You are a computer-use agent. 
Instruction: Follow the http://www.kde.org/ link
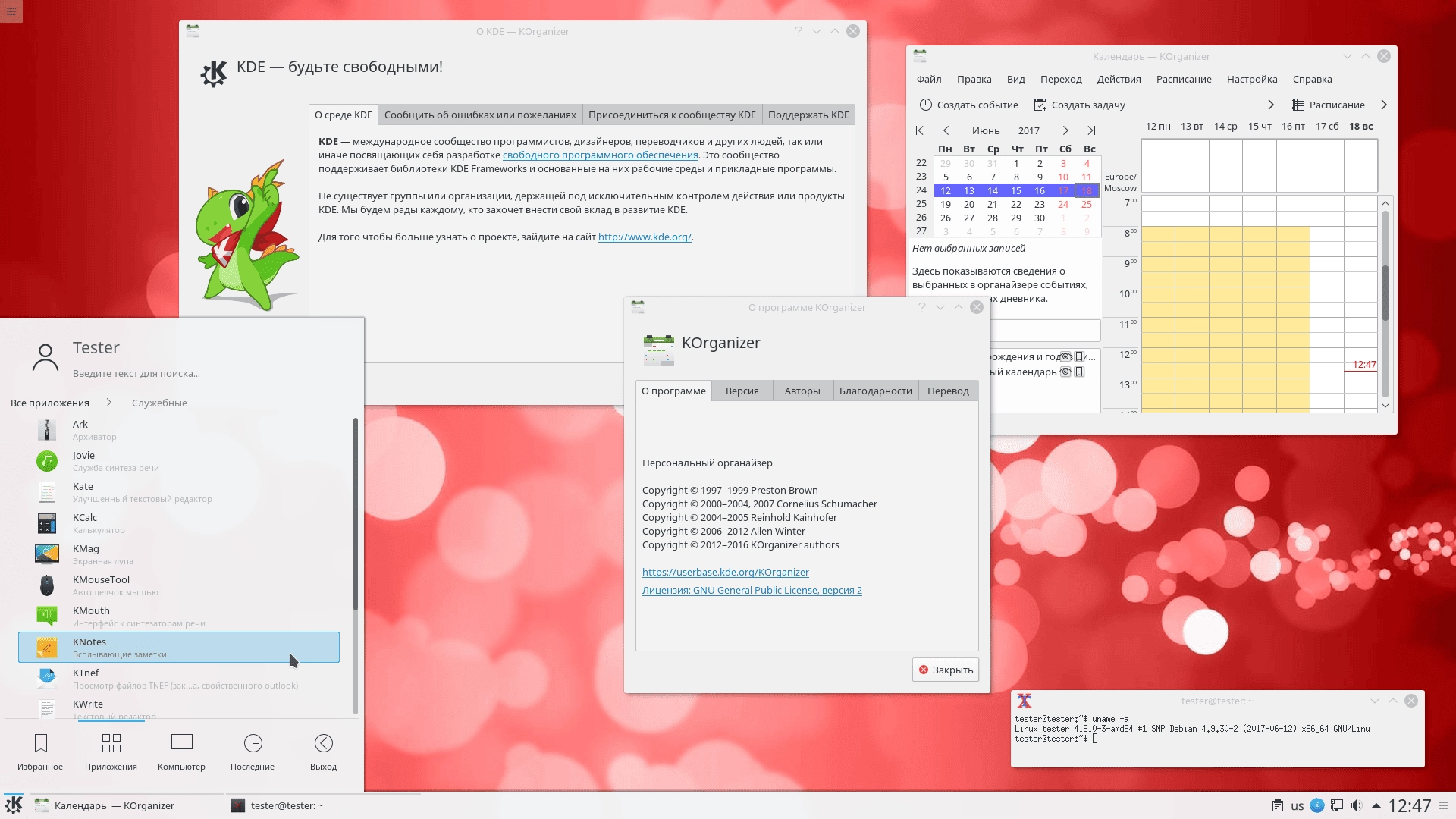point(645,237)
